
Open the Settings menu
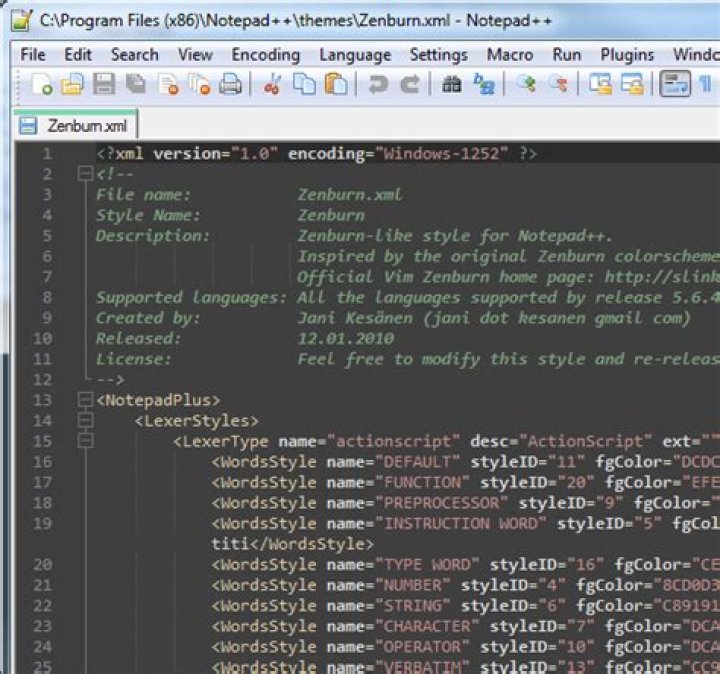point(439,55)
